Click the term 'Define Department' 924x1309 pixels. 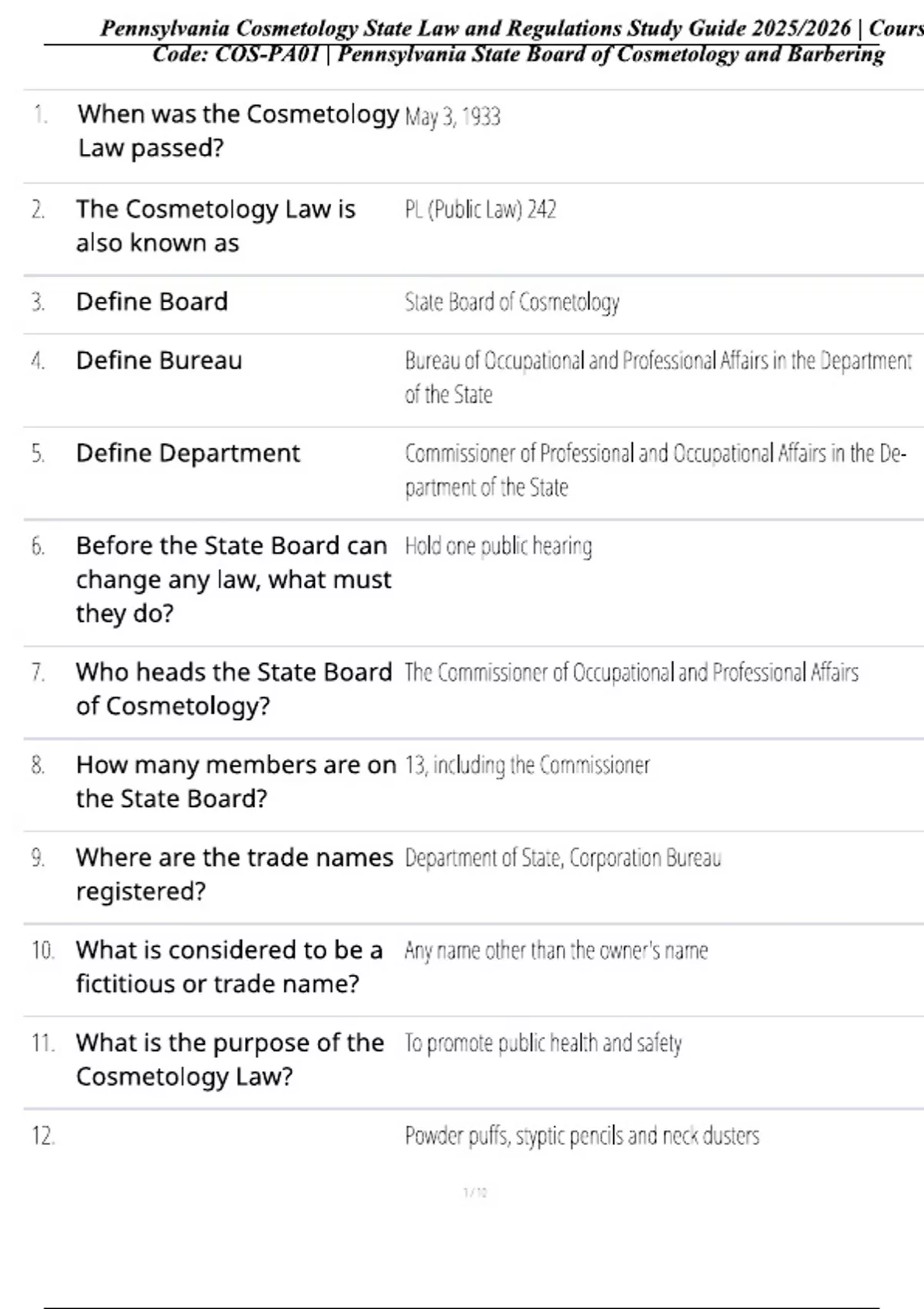tap(188, 453)
